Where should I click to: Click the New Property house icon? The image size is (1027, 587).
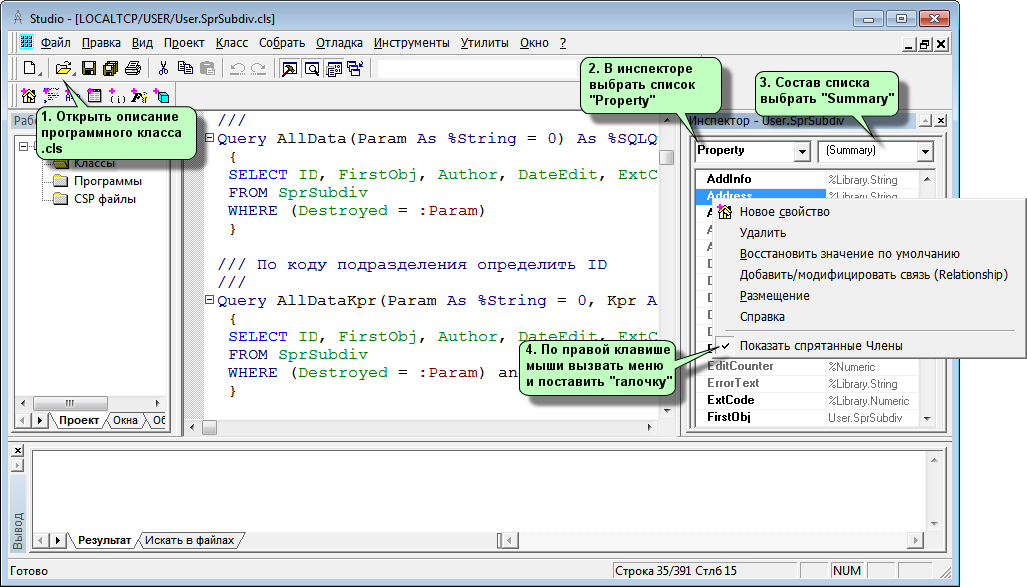tap(28, 96)
